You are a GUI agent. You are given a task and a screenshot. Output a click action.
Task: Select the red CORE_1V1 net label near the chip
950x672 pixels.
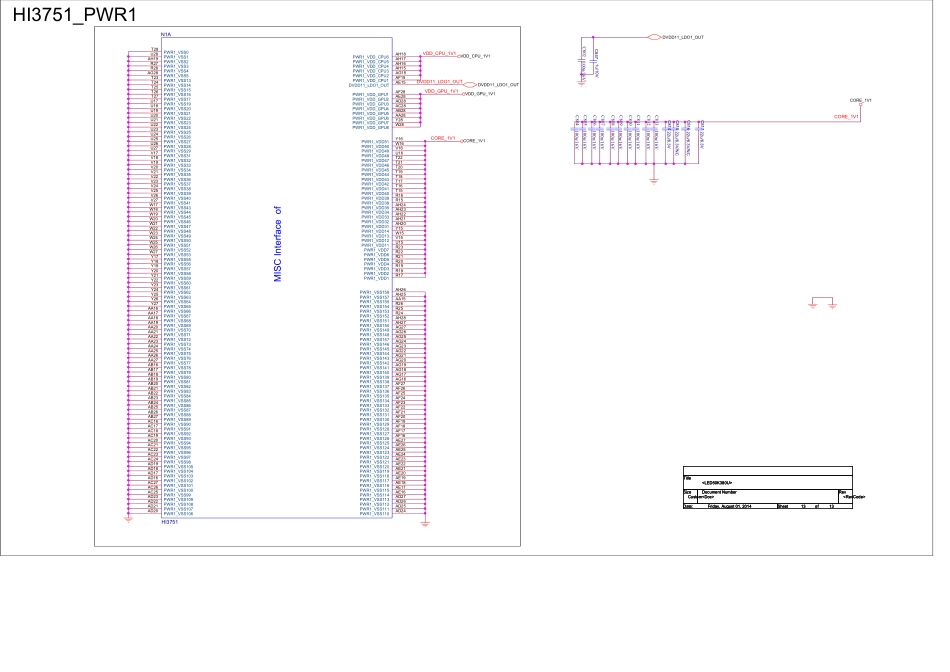[443, 137]
